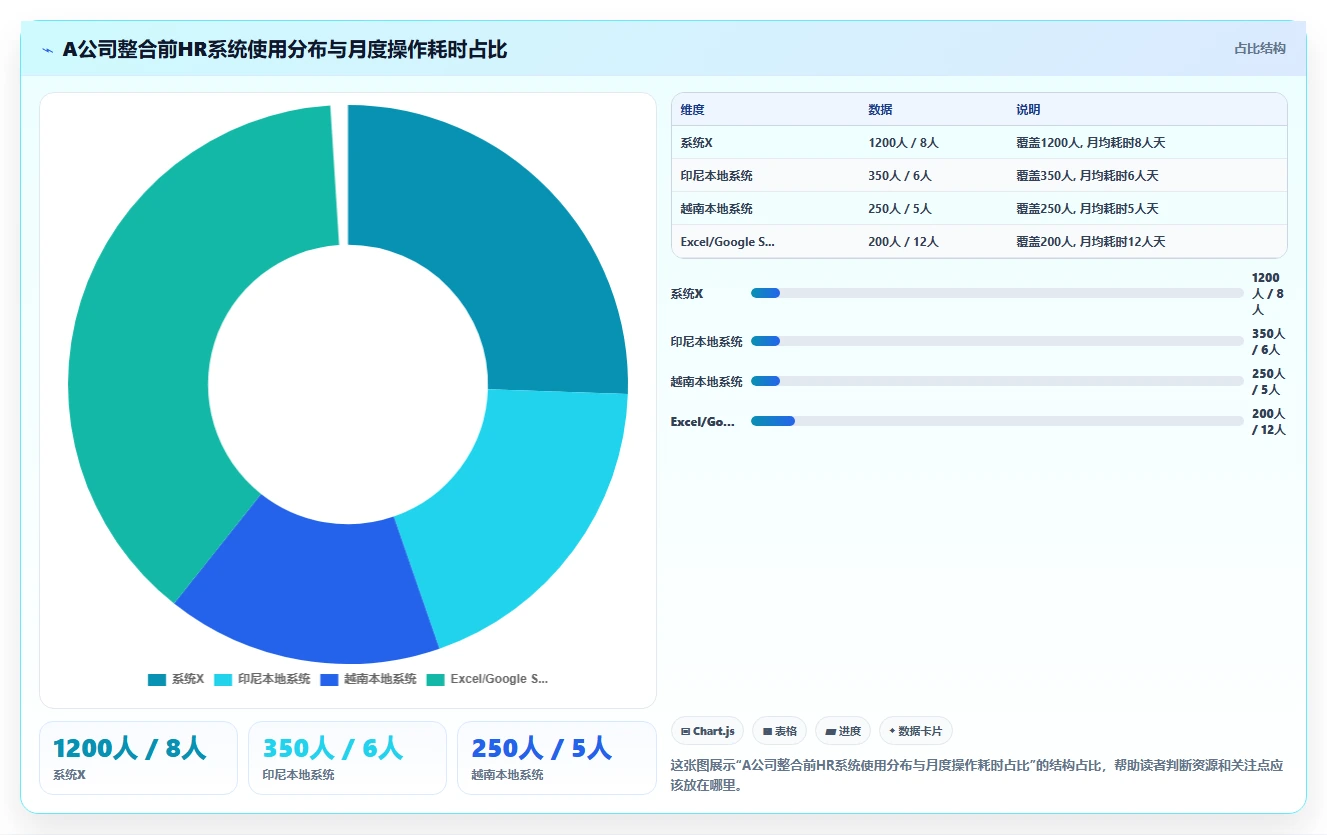Click the Excel/Go... progress bar
The image size is (1327, 835).
pos(997,421)
